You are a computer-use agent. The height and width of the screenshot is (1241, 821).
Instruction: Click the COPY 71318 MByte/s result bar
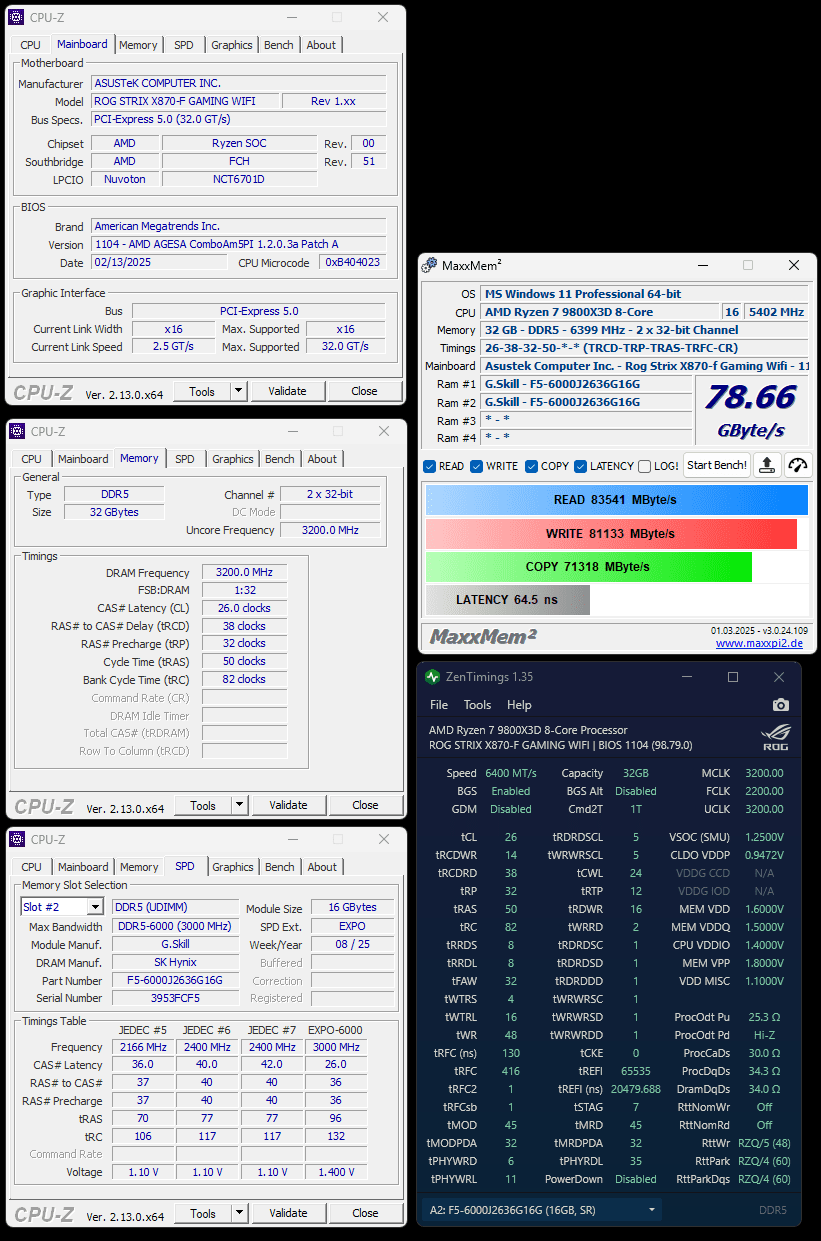click(588, 567)
